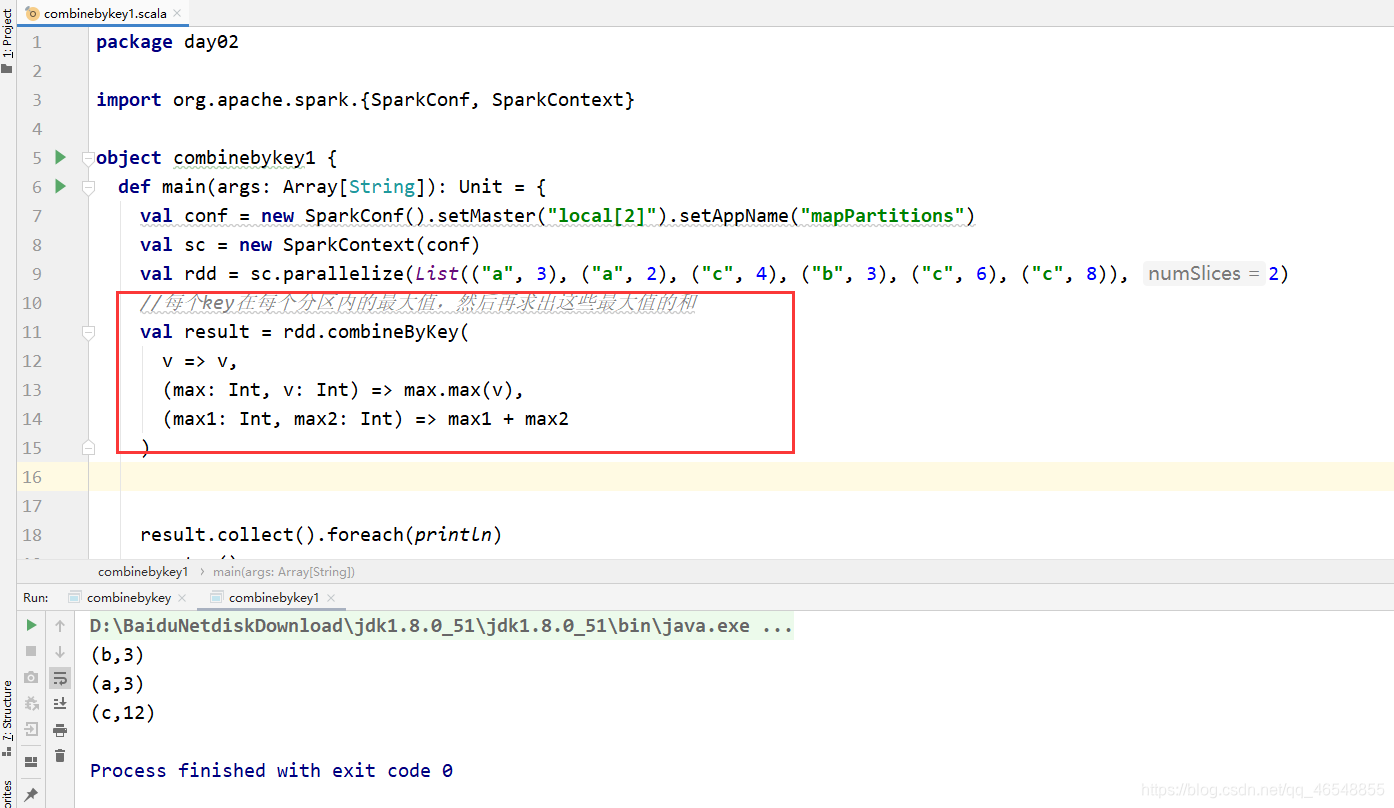Click the up arrow in the run console
1394x808 pixels.
point(60,626)
